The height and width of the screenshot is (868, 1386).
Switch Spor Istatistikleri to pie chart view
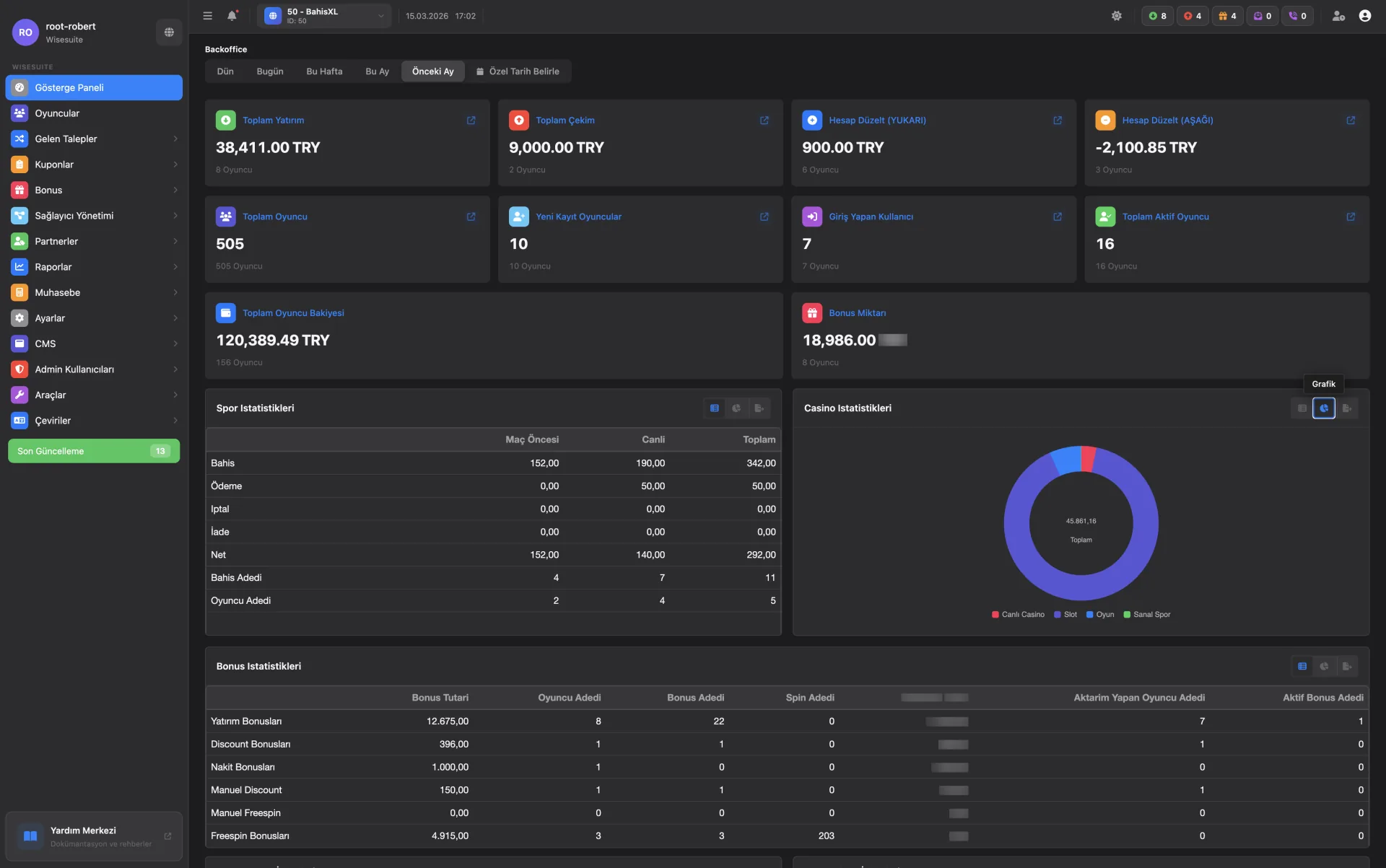coord(736,408)
